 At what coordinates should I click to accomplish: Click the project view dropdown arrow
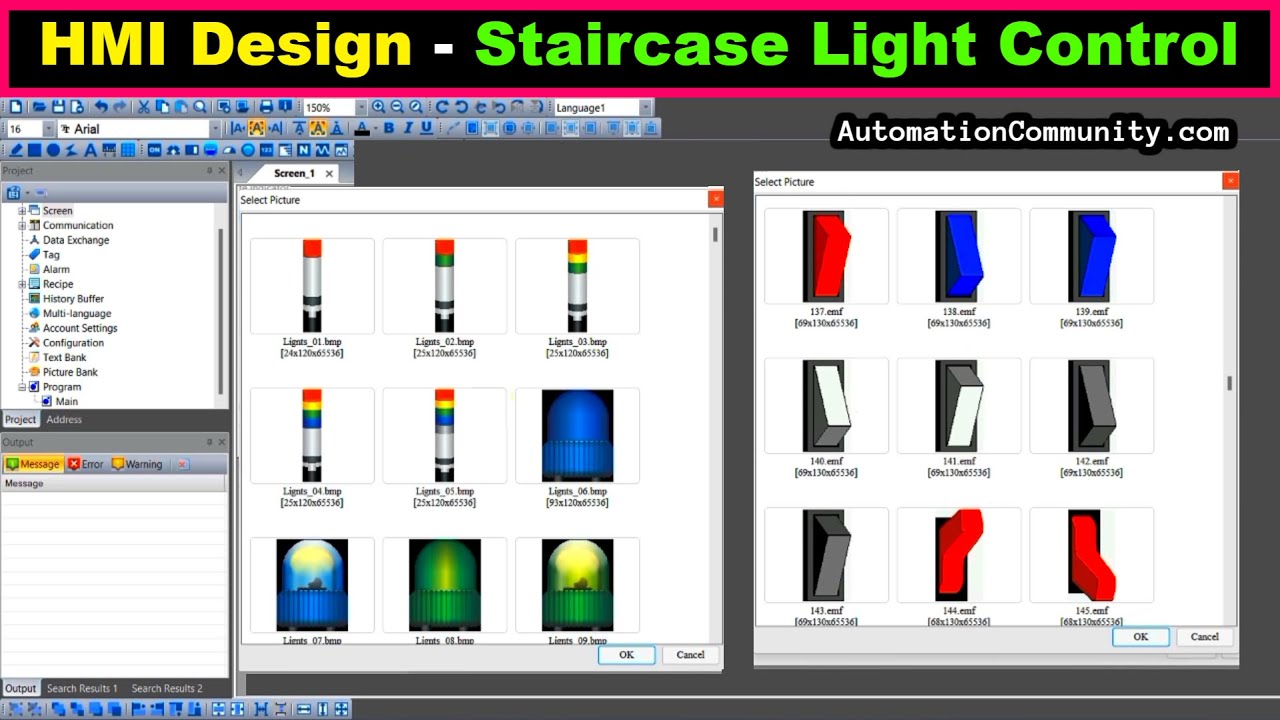(28, 193)
